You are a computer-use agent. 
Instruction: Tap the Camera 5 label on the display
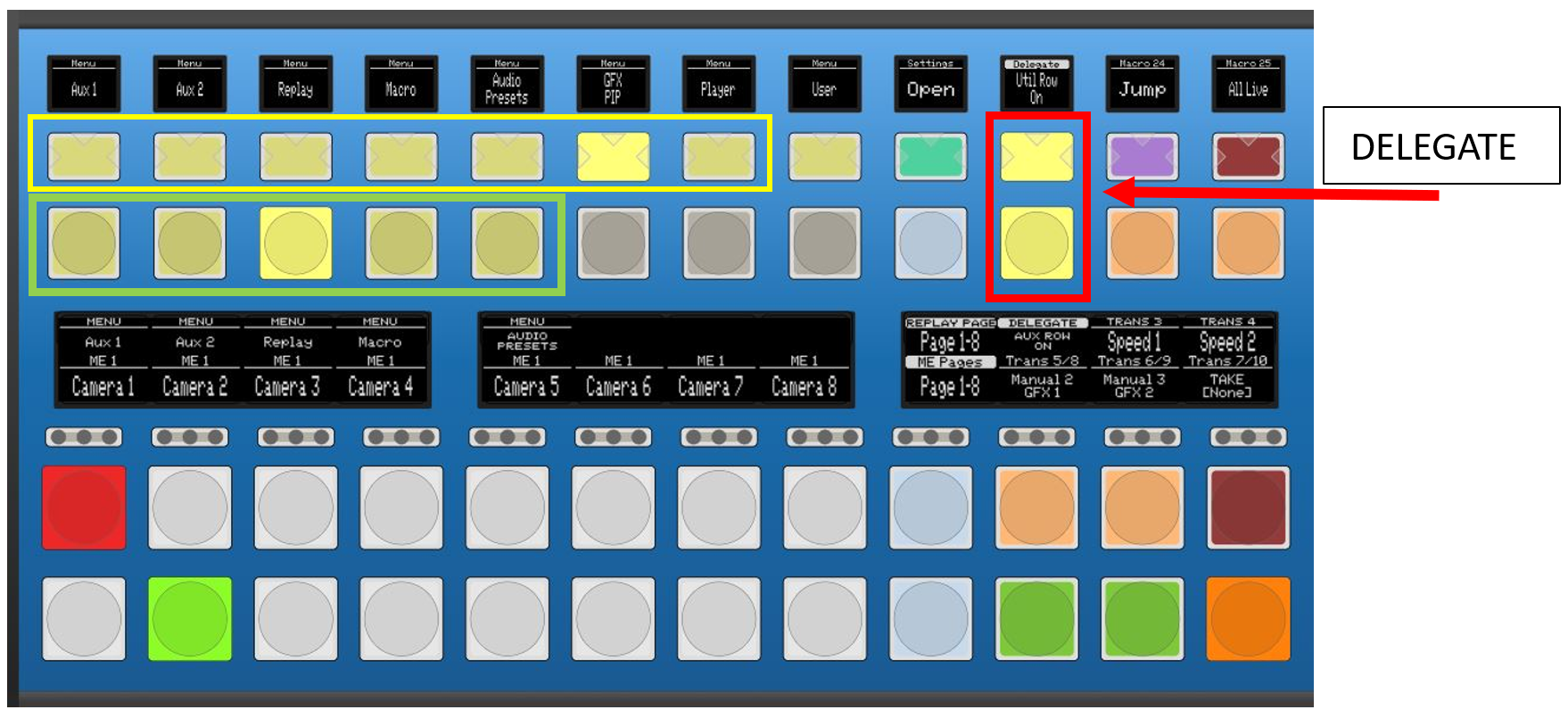526,387
